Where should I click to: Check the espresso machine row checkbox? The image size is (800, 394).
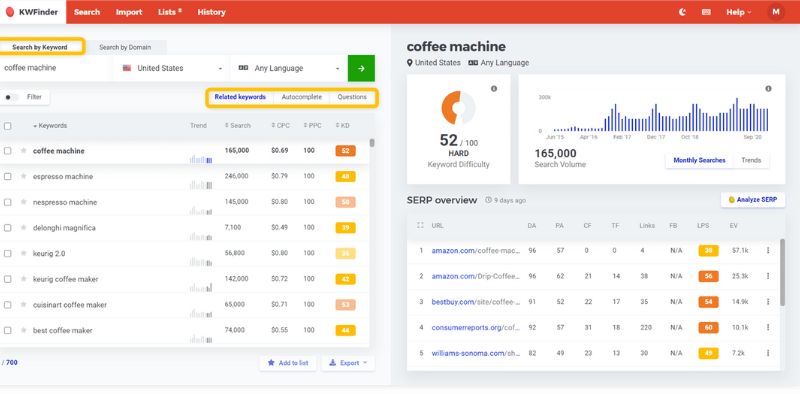[x=8, y=176]
